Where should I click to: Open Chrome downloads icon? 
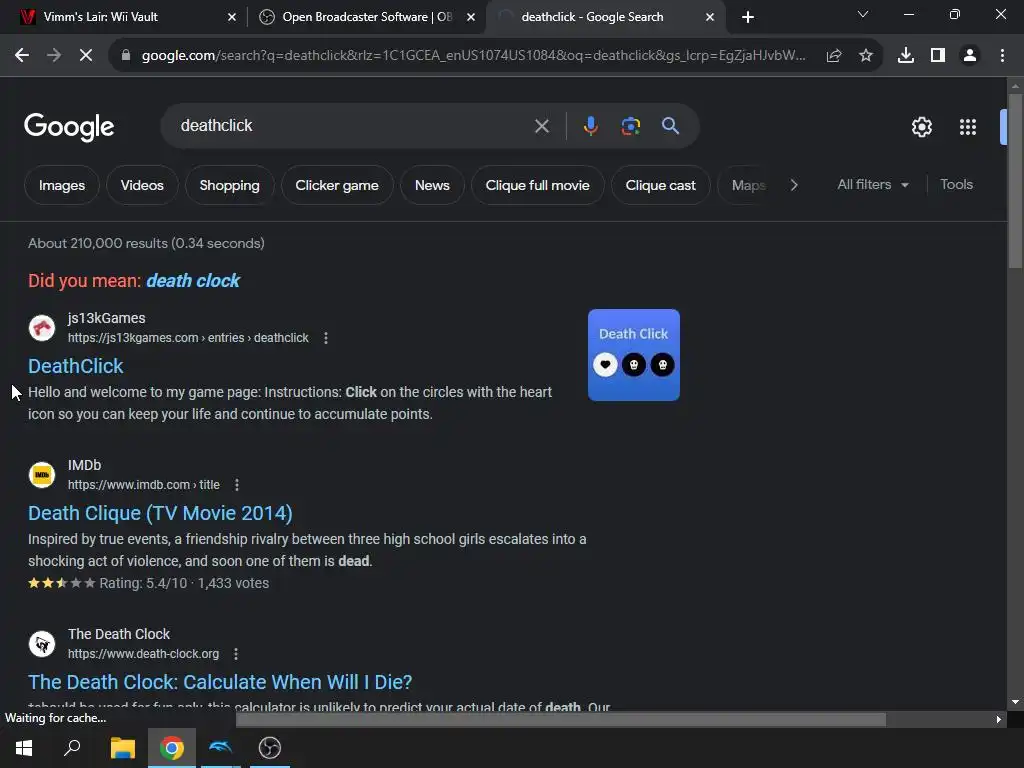[906, 56]
